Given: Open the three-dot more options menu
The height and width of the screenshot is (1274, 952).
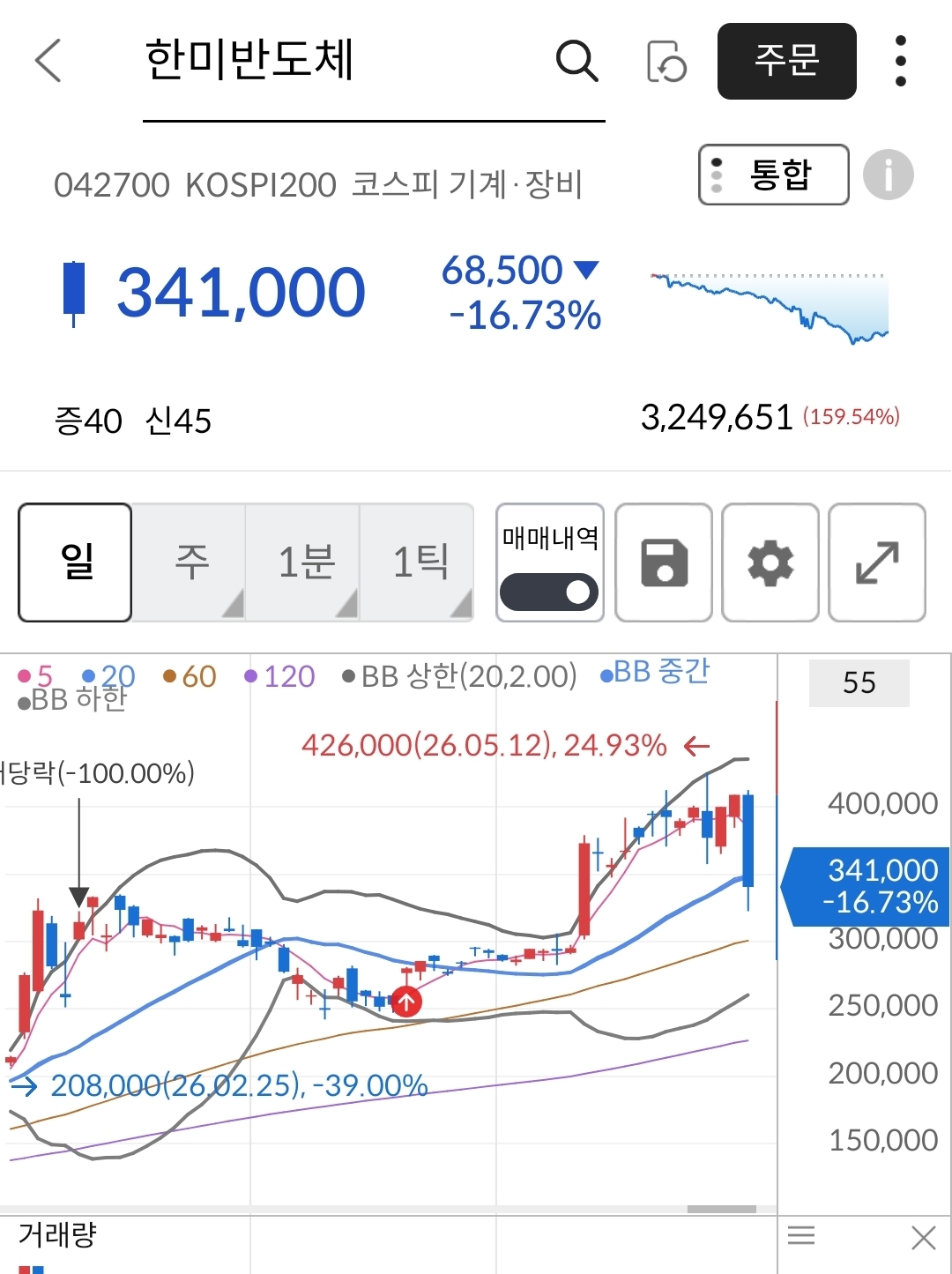Looking at the screenshot, I should pyautogui.click(x=900, y=61).
